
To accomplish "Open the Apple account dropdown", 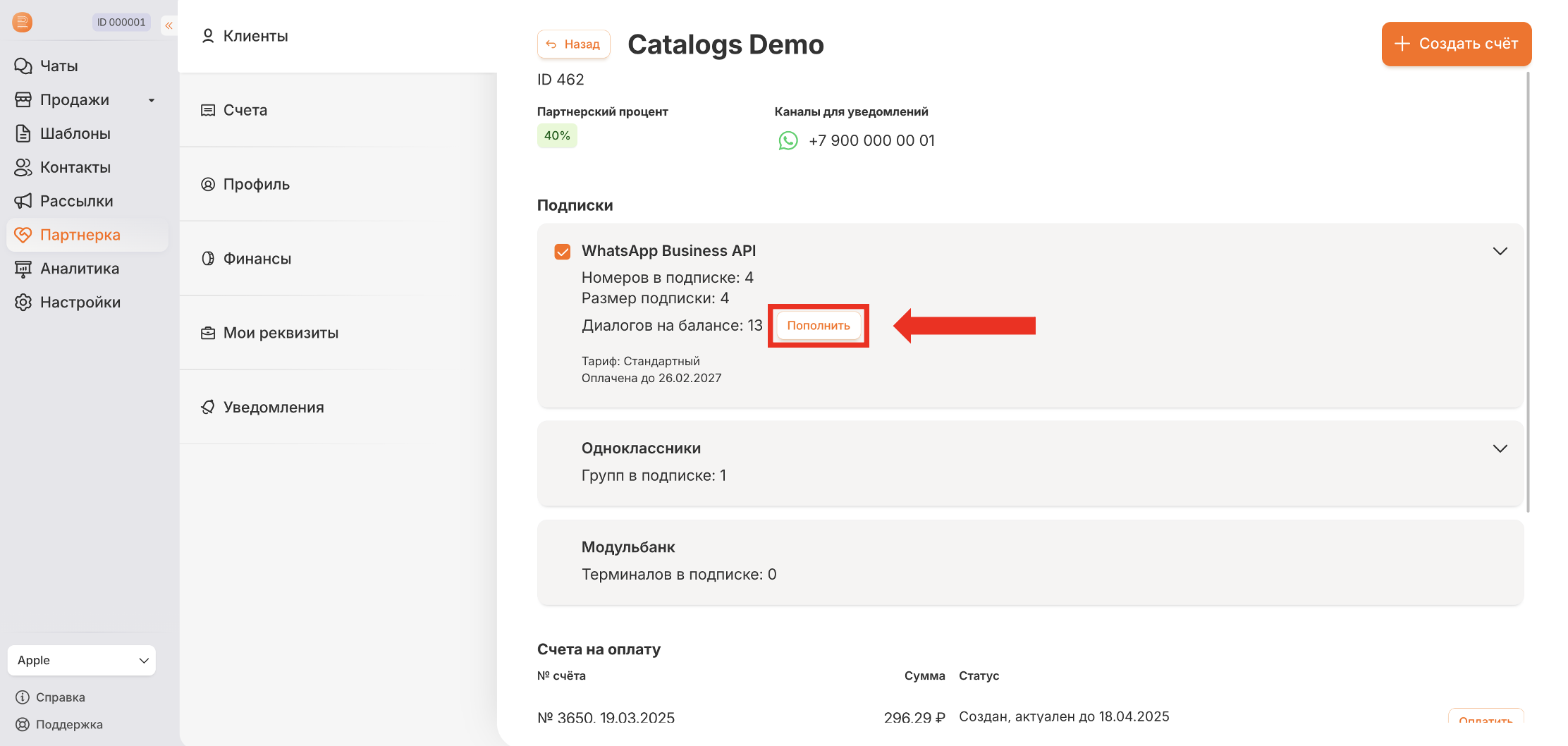I will coord(82,661).
